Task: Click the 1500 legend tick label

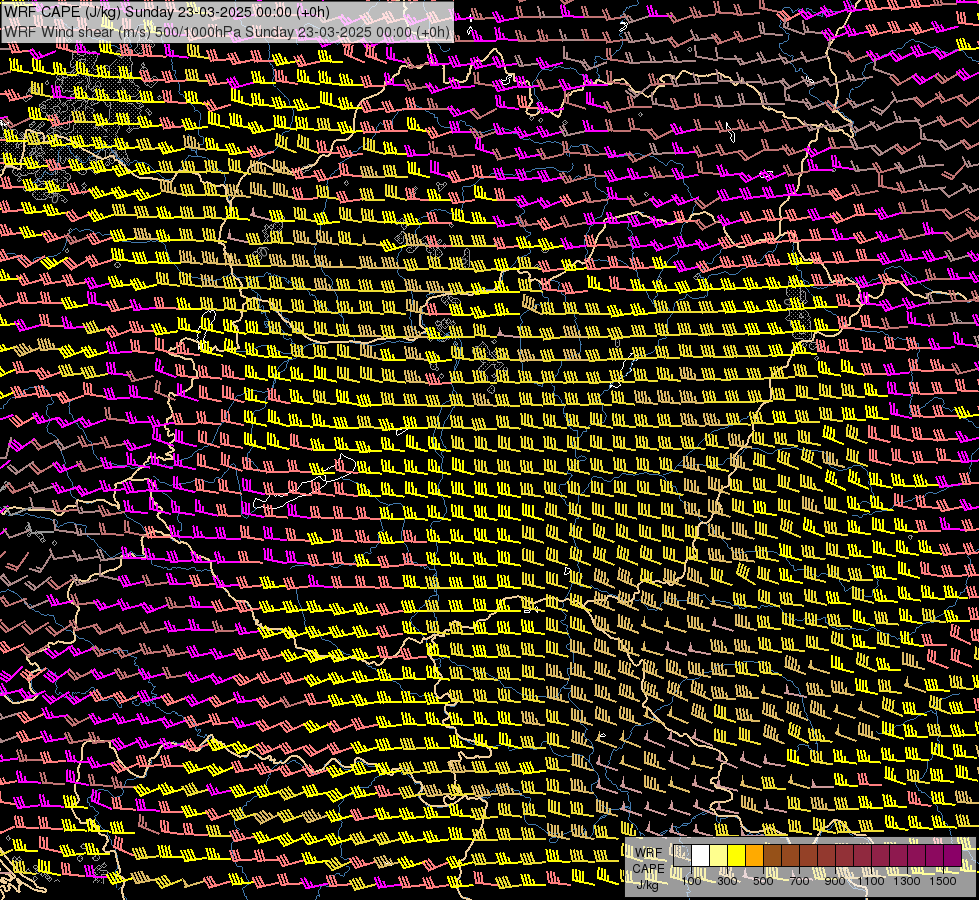Action: pyautogui.click(x=943, y=881)
